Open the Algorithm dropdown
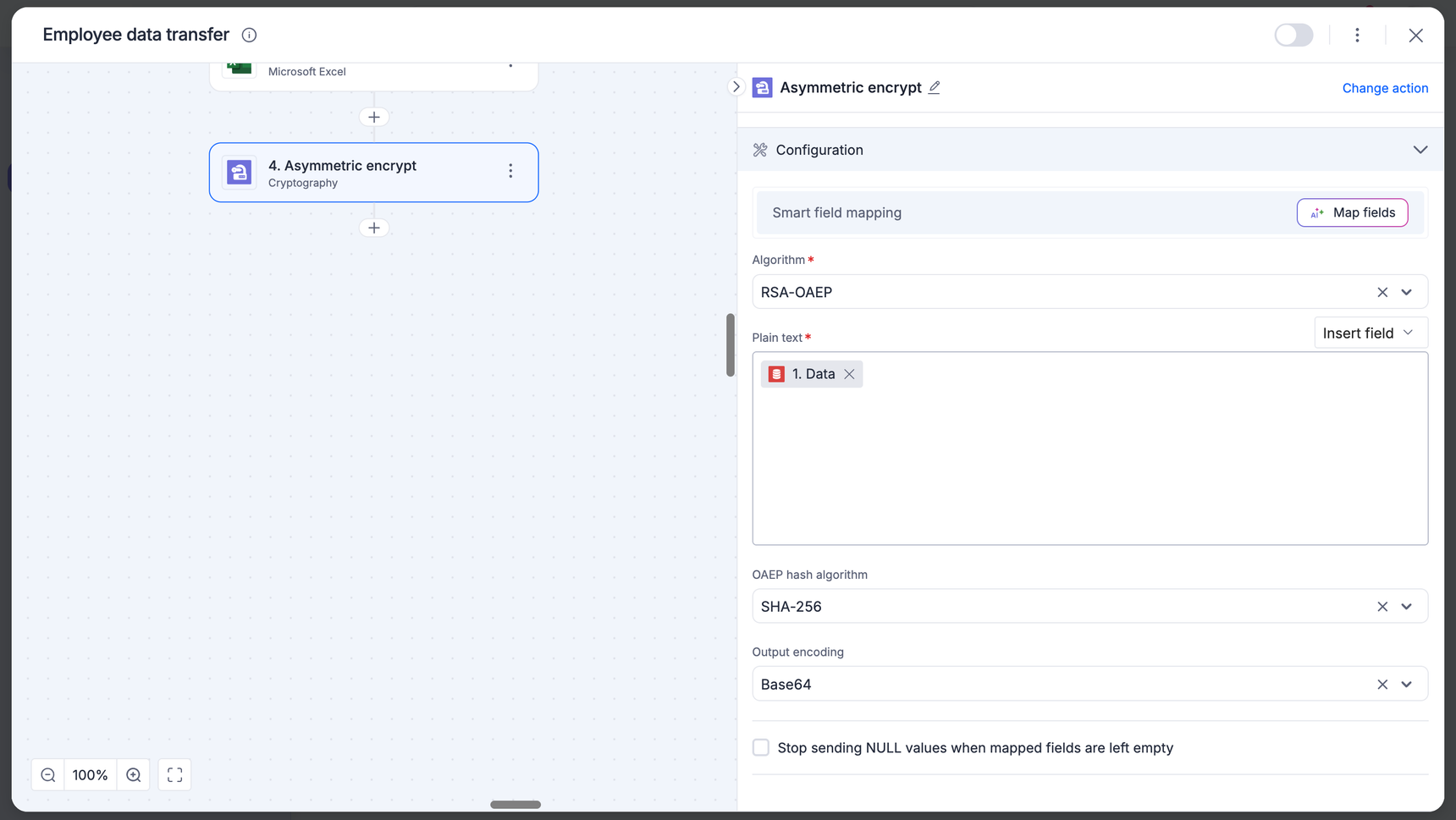 coord(1407,292)
